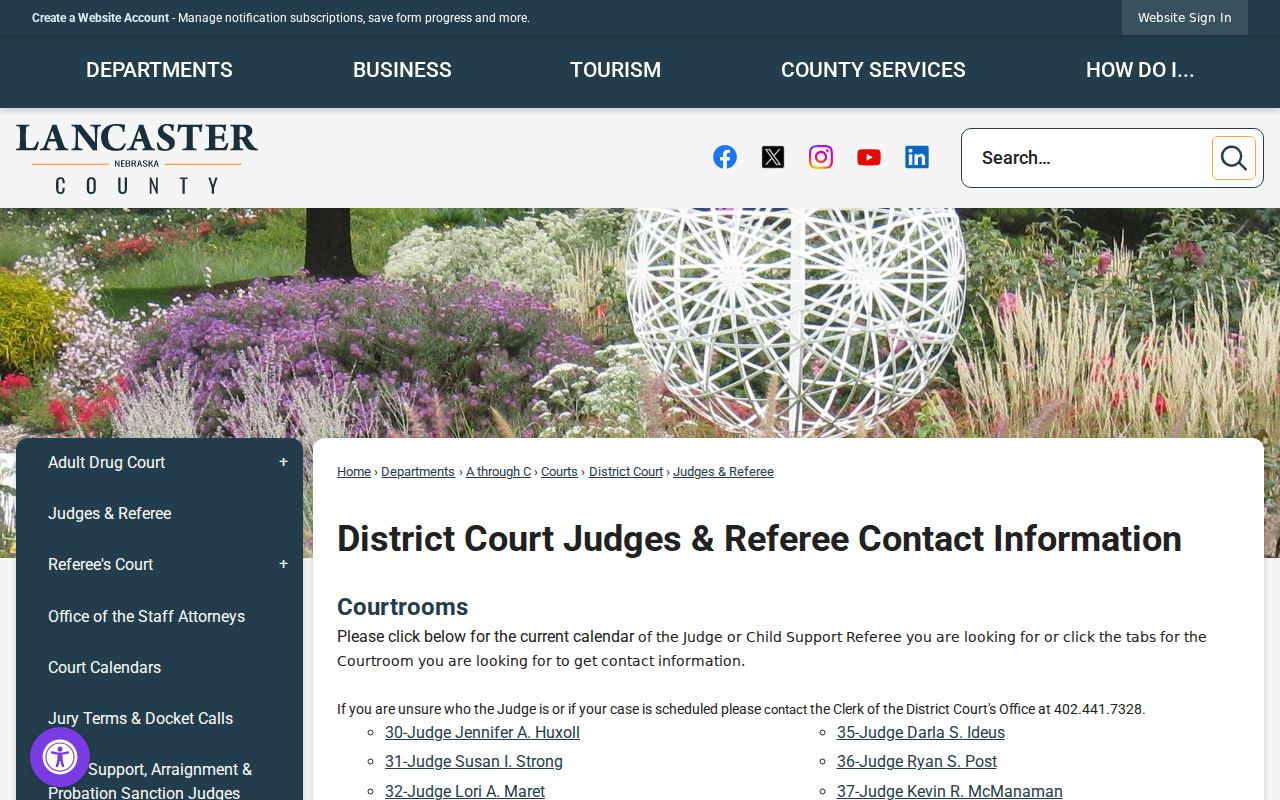Viewport: 1280px width, 800px height.
Task: Click Create a Website Account link
Action: 100,18
